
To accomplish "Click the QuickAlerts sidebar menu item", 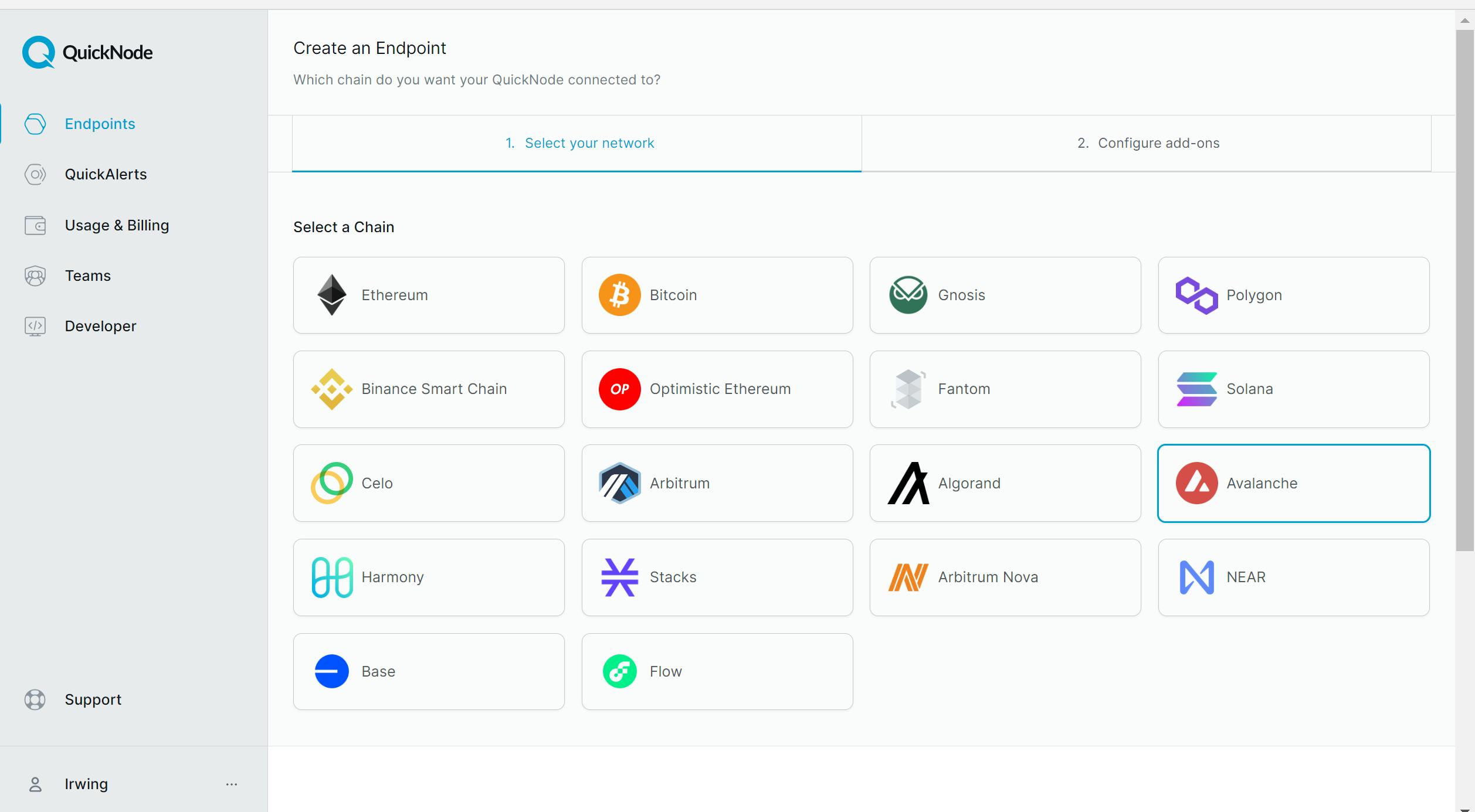I will point(105,174).
